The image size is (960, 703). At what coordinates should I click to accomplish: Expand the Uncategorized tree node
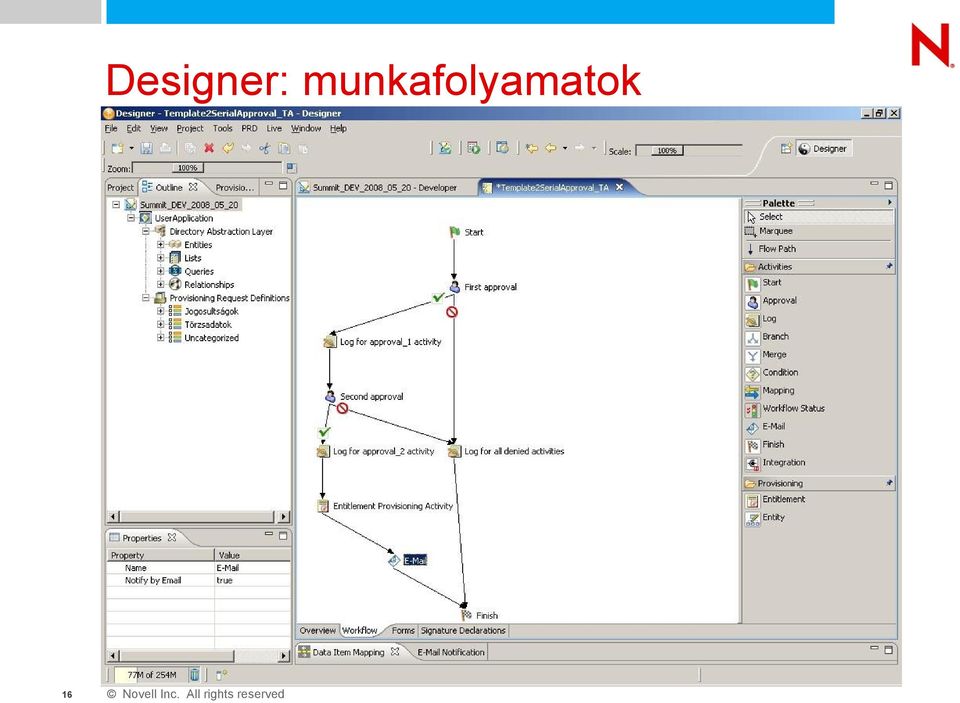(x=160, y=337)
